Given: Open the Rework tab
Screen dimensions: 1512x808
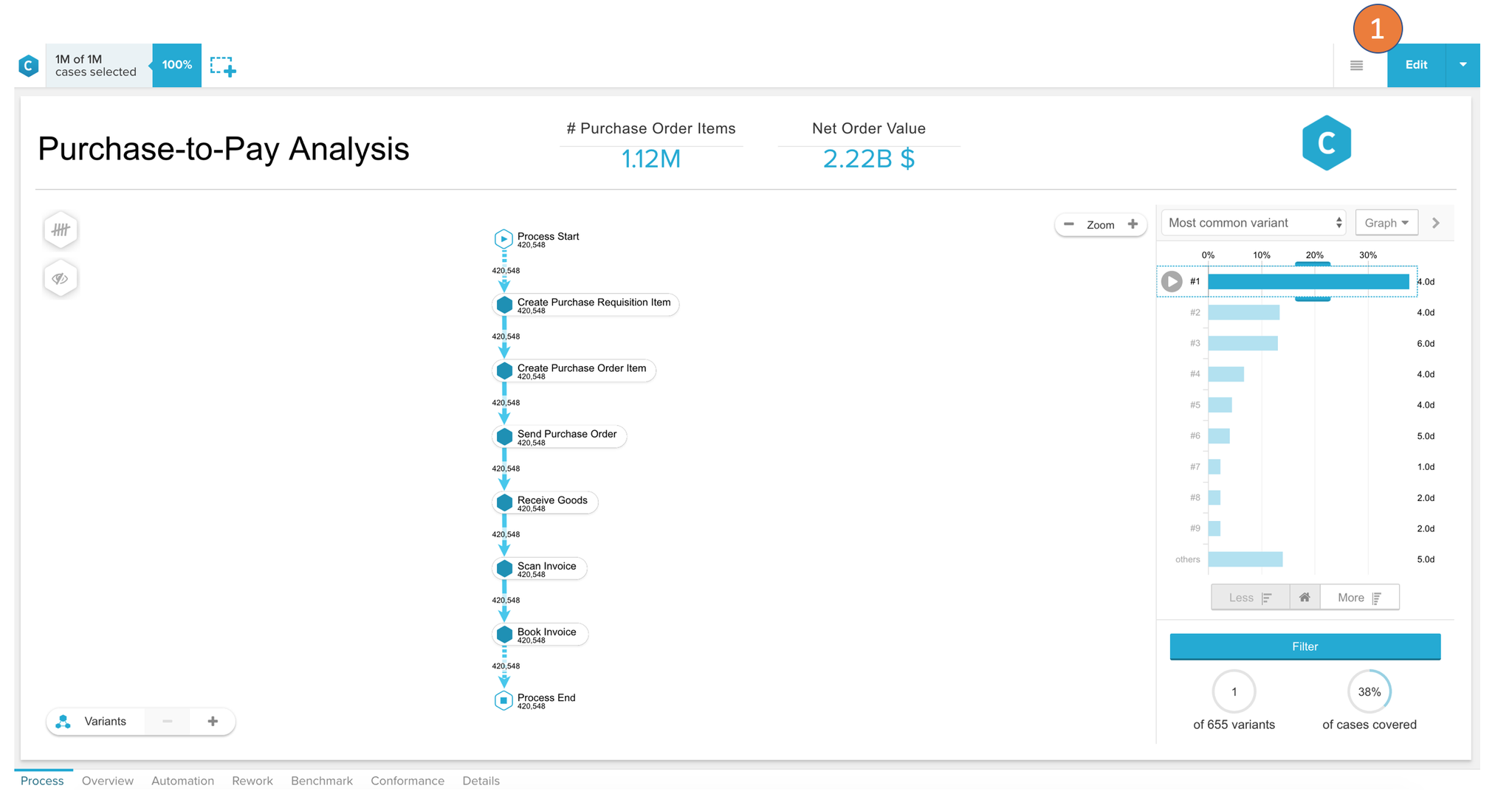Looking at the screenshot, I should [x=252, y=781].
